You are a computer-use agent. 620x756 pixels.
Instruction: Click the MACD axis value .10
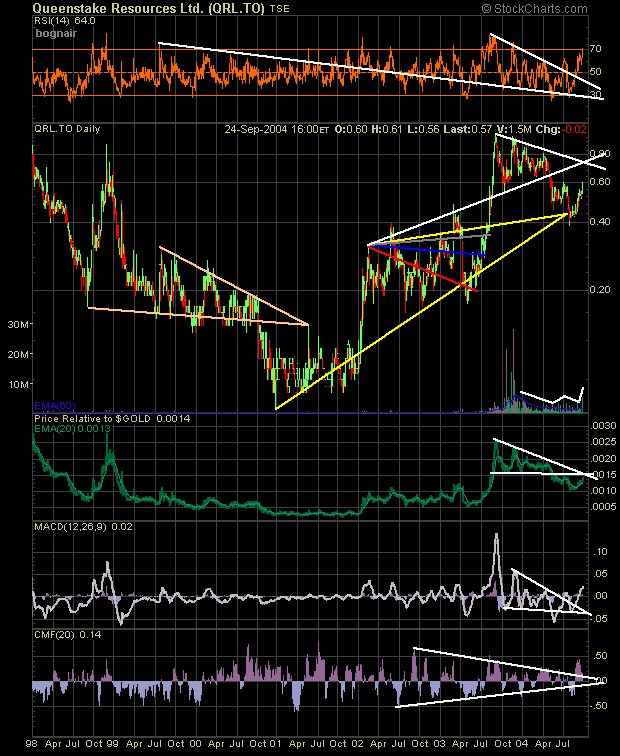click(602, 552)
